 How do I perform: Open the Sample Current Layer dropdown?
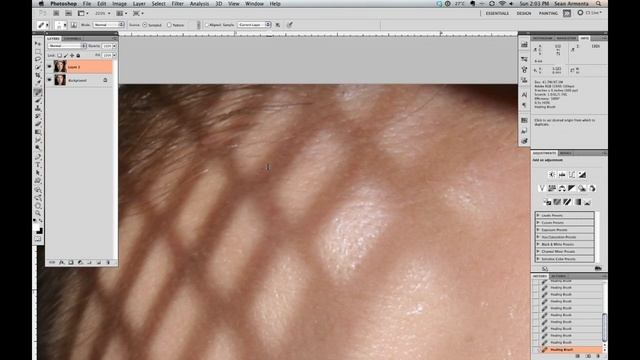(254, 25)
